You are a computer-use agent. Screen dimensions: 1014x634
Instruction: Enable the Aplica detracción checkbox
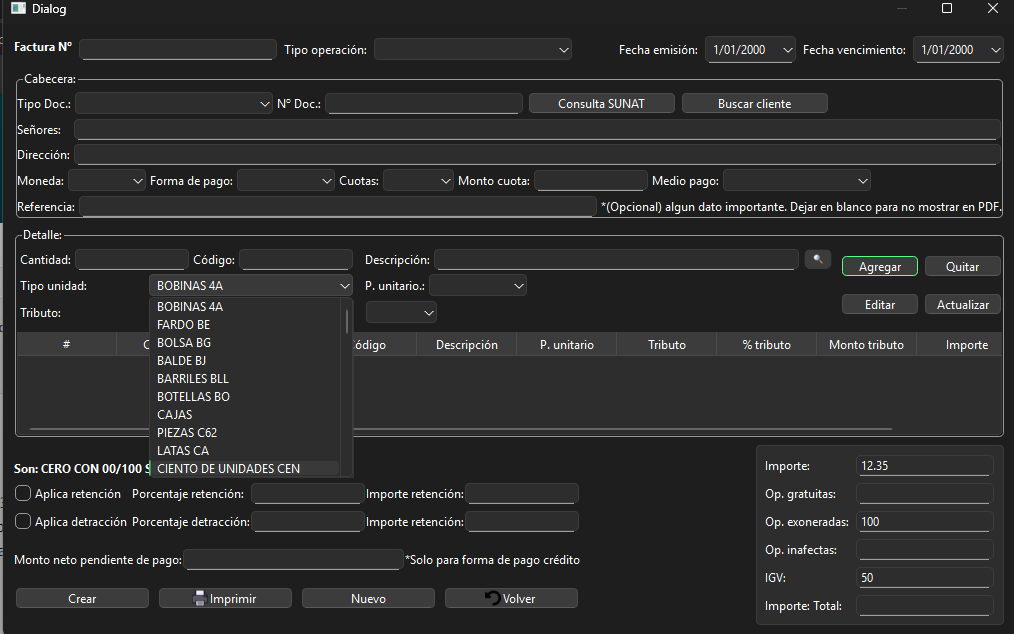[23, 521]
